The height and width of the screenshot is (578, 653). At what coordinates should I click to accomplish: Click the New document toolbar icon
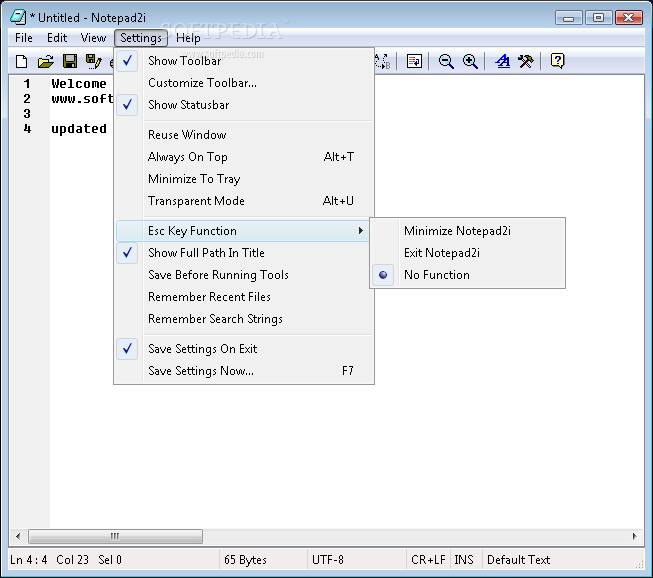[x=21, y=61]
